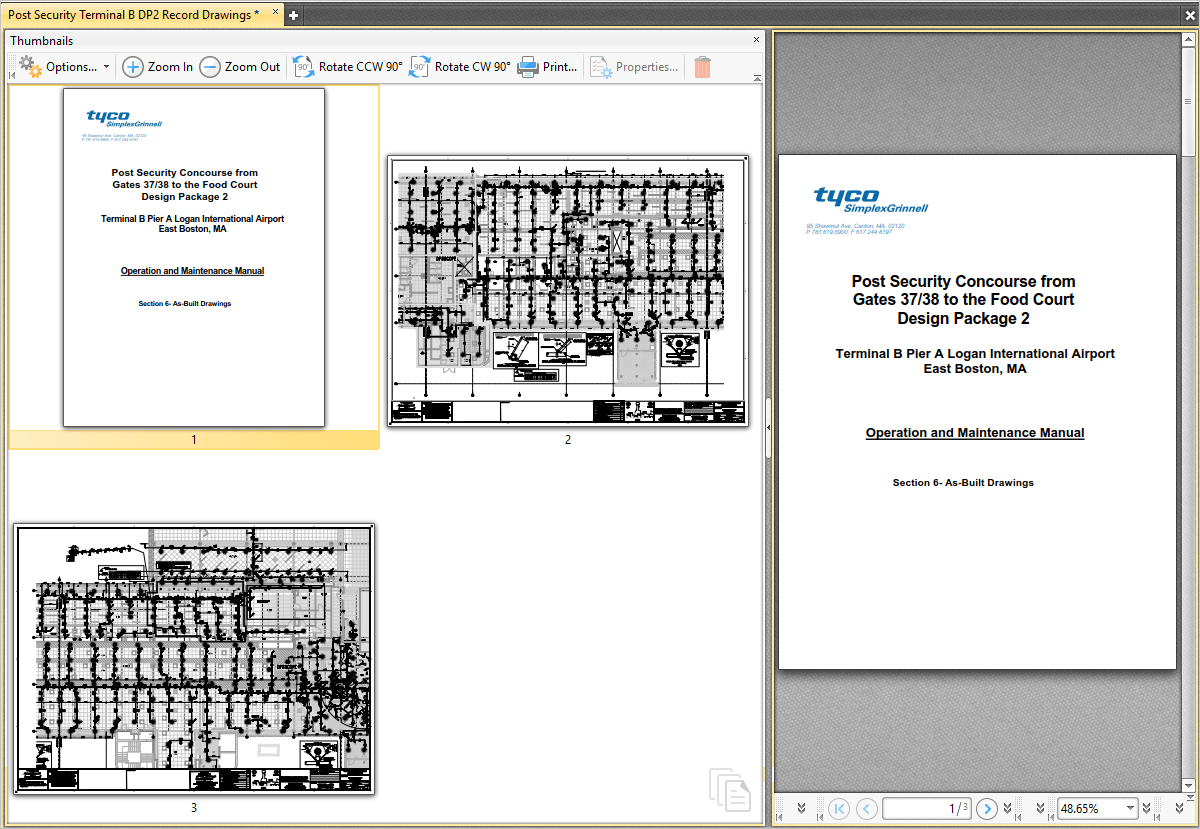View thumbnail Properties
Image resolution: width=1200 pixels, height=829 pixels.
point(600,67)
